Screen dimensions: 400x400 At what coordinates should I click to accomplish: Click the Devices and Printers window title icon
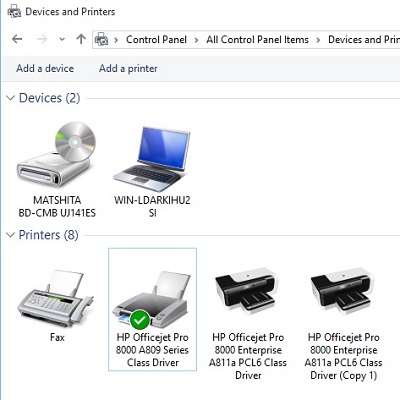click(14, 12)
